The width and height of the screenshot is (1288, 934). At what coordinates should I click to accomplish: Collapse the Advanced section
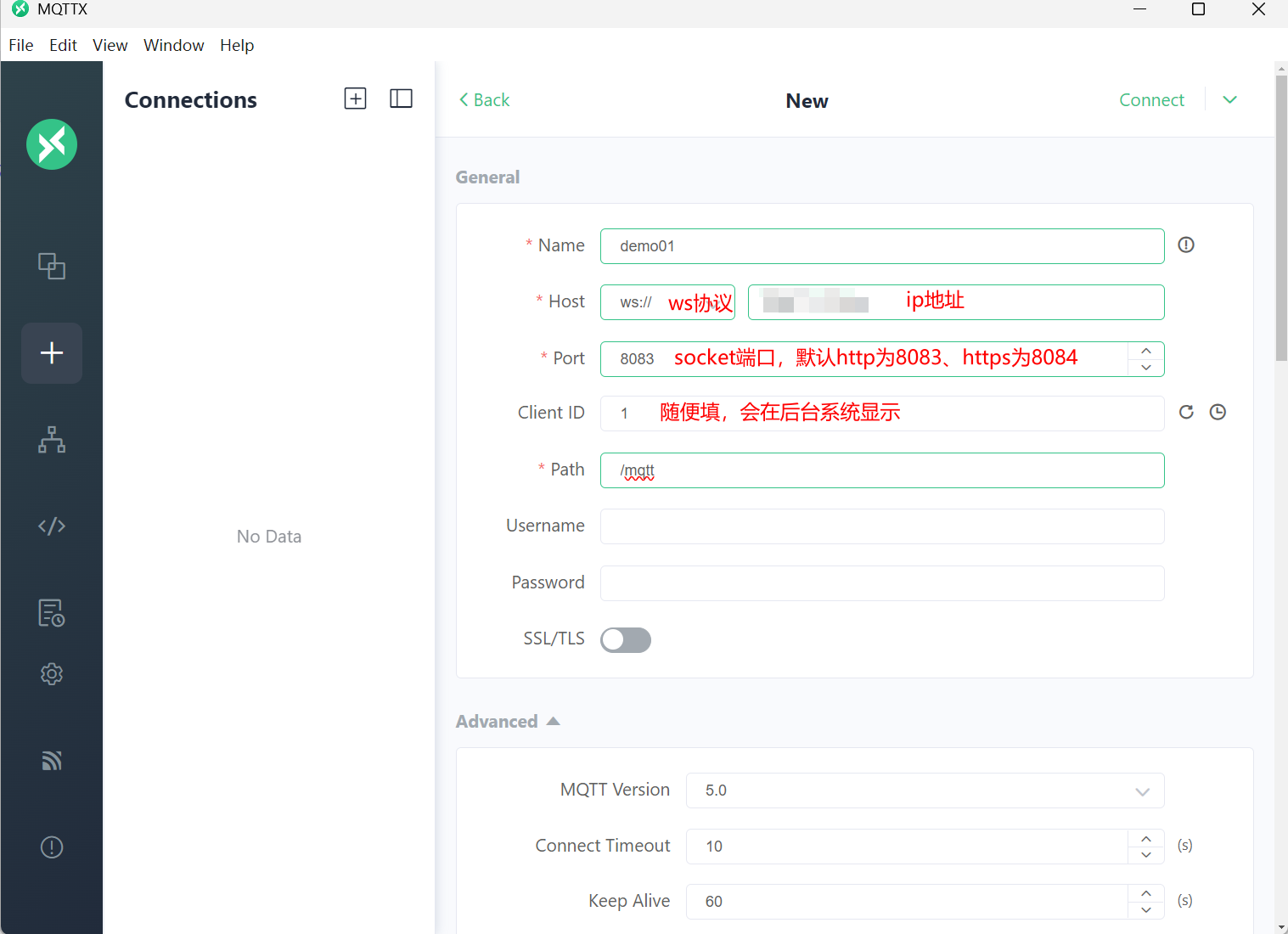click(508, 722)
